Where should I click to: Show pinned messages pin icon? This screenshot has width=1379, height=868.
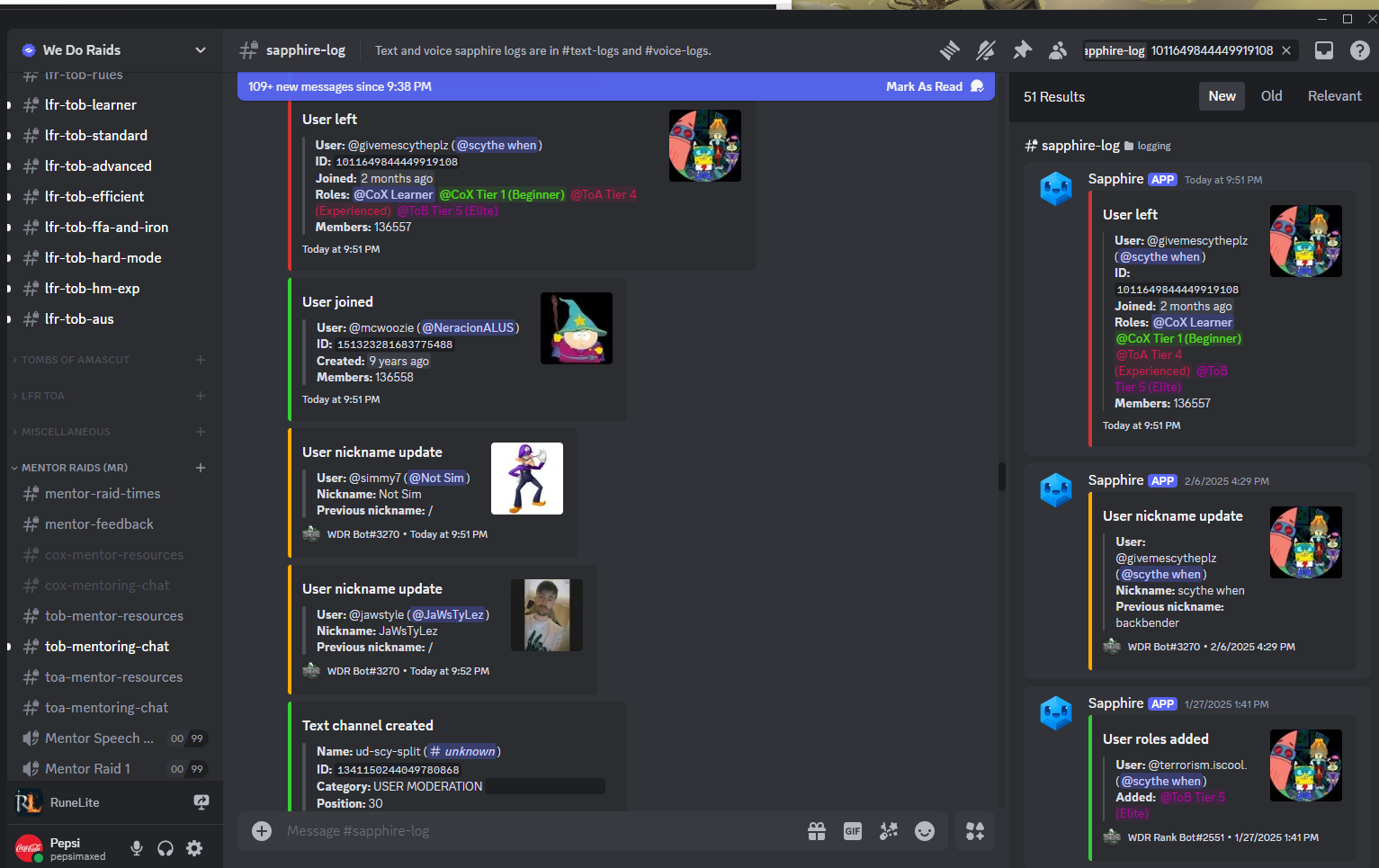point(1022,50)
